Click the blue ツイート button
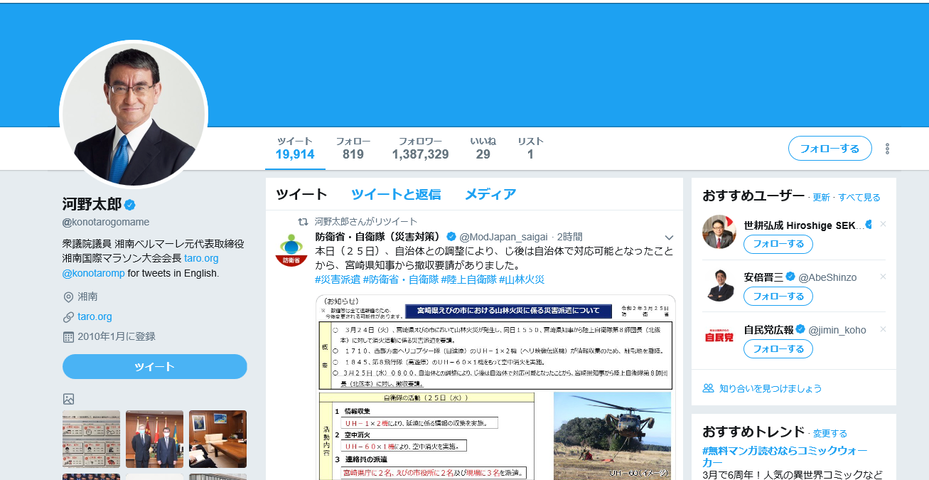 point(154,367)
